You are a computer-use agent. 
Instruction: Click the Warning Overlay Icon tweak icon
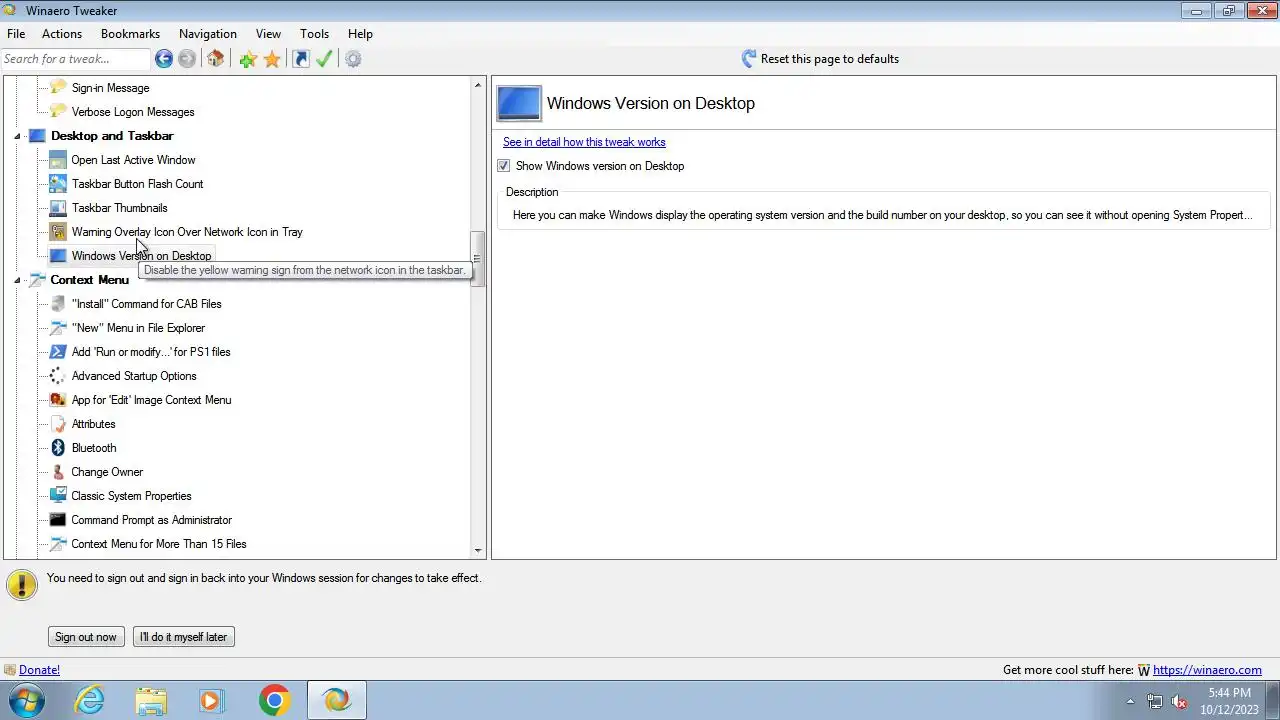point(58,232)
